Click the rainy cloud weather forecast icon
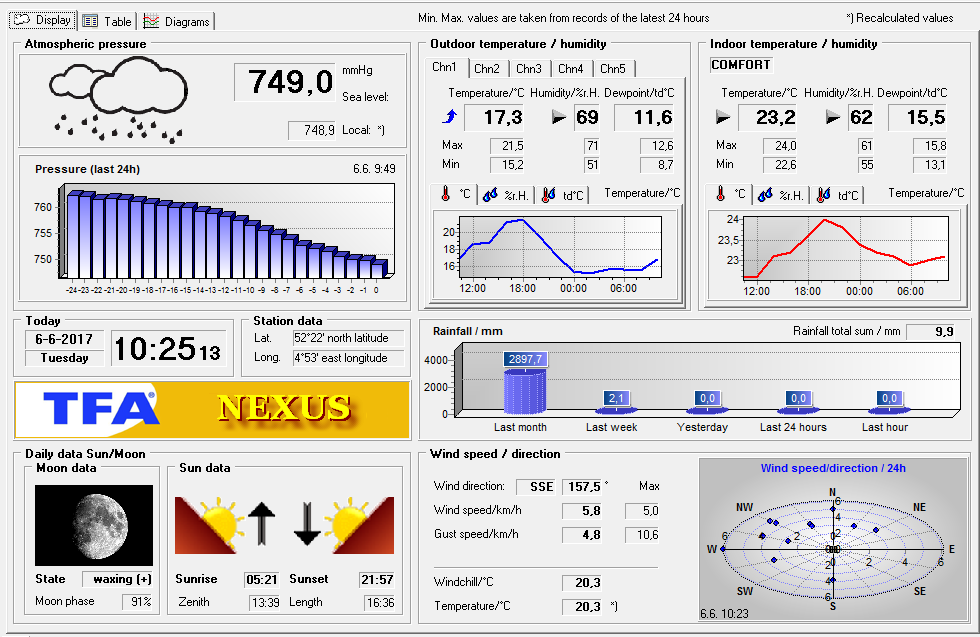This screenshot has width=980, height=637. [x=118, y=99]
